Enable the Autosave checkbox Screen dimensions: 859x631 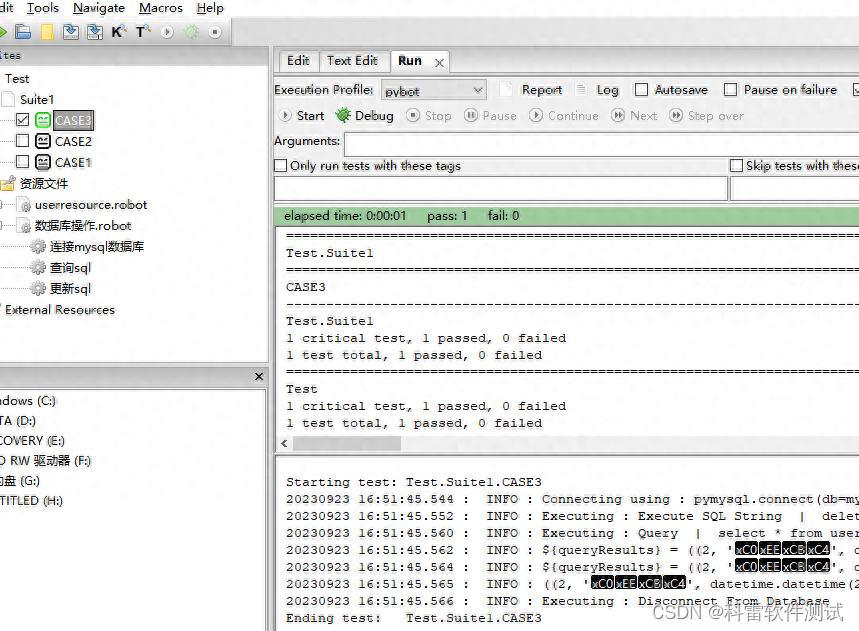(640, 89)
